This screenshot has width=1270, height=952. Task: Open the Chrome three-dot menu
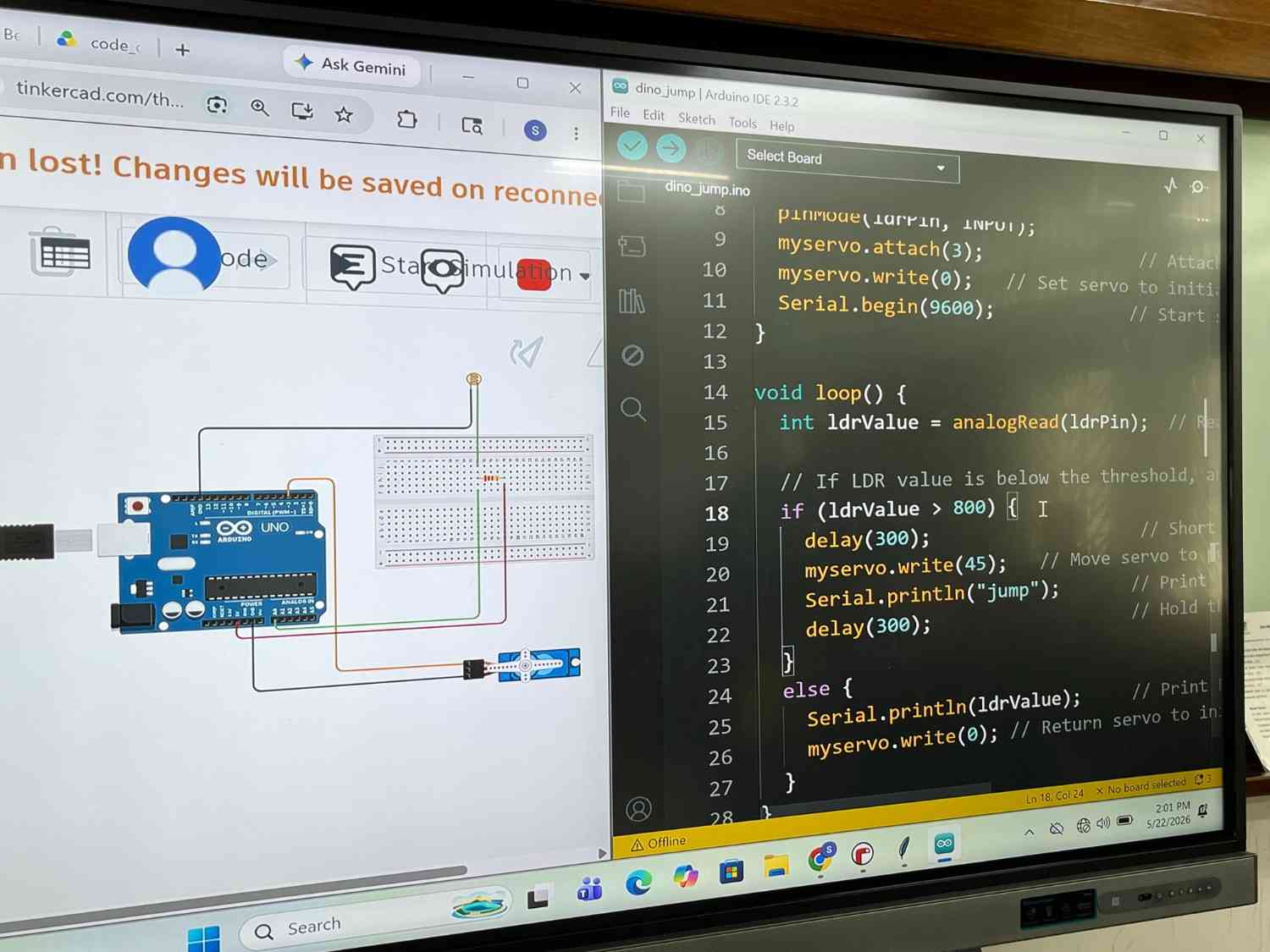coord(576,134)
